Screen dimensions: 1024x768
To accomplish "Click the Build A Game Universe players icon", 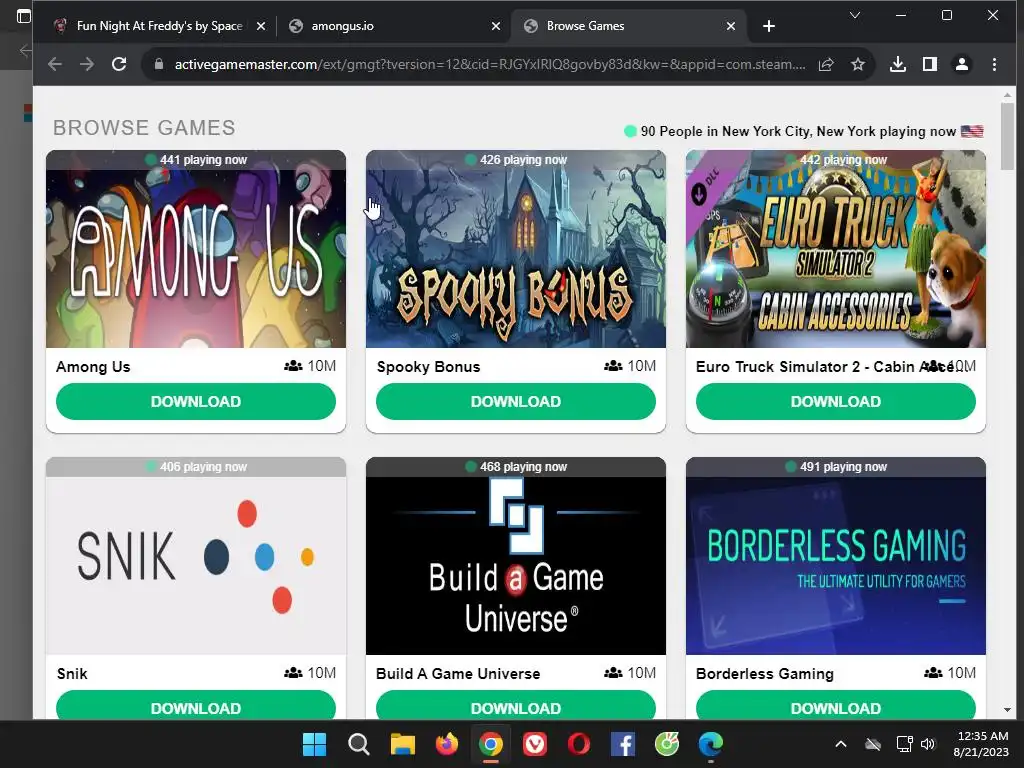I will coord(613,673).
